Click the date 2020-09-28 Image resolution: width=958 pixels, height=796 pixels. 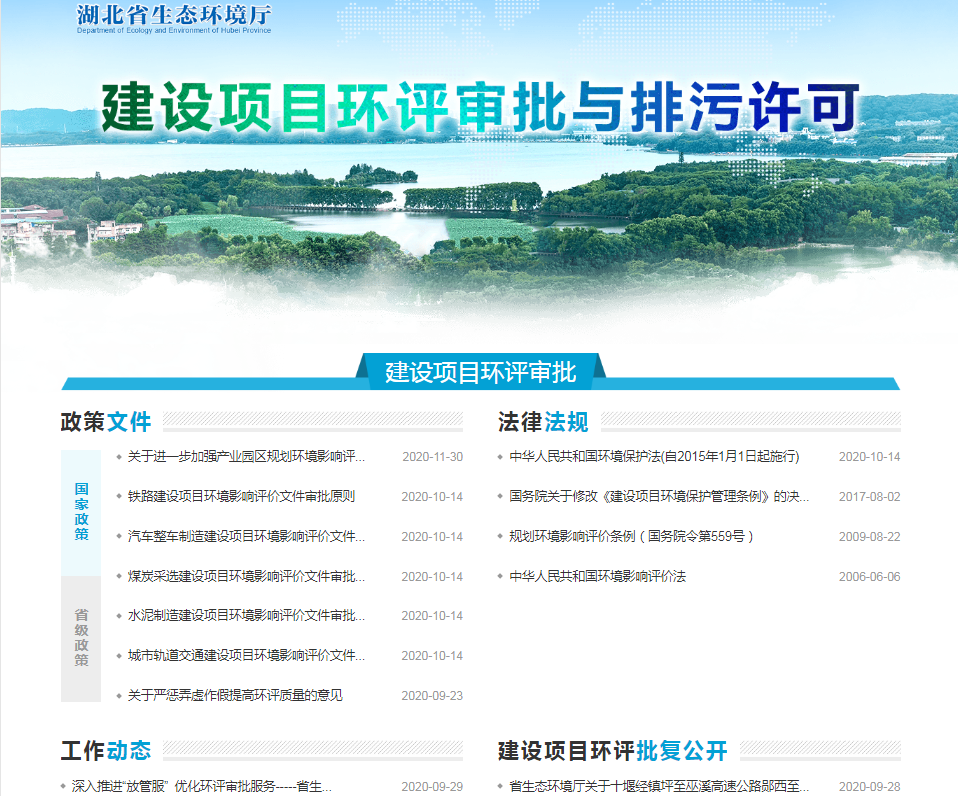(869, 787)
